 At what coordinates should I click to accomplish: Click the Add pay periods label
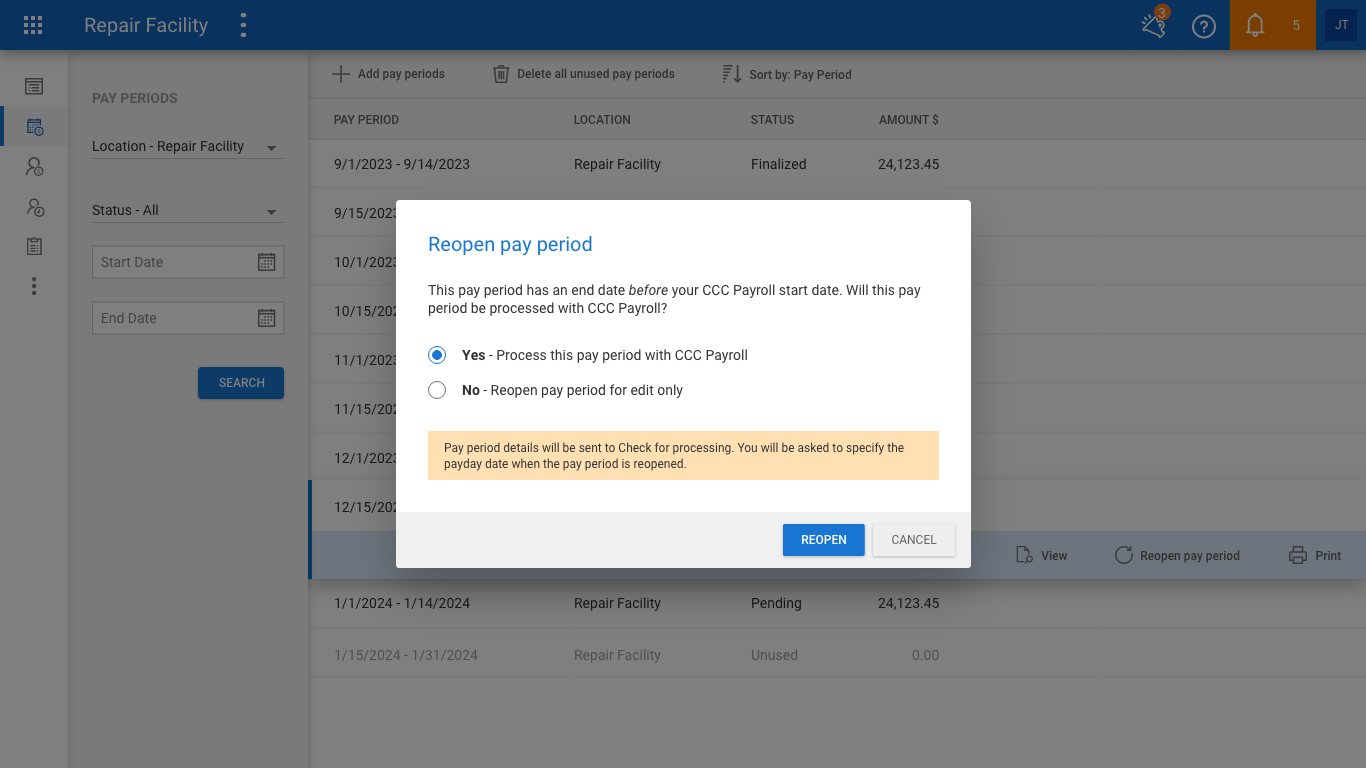401,74
